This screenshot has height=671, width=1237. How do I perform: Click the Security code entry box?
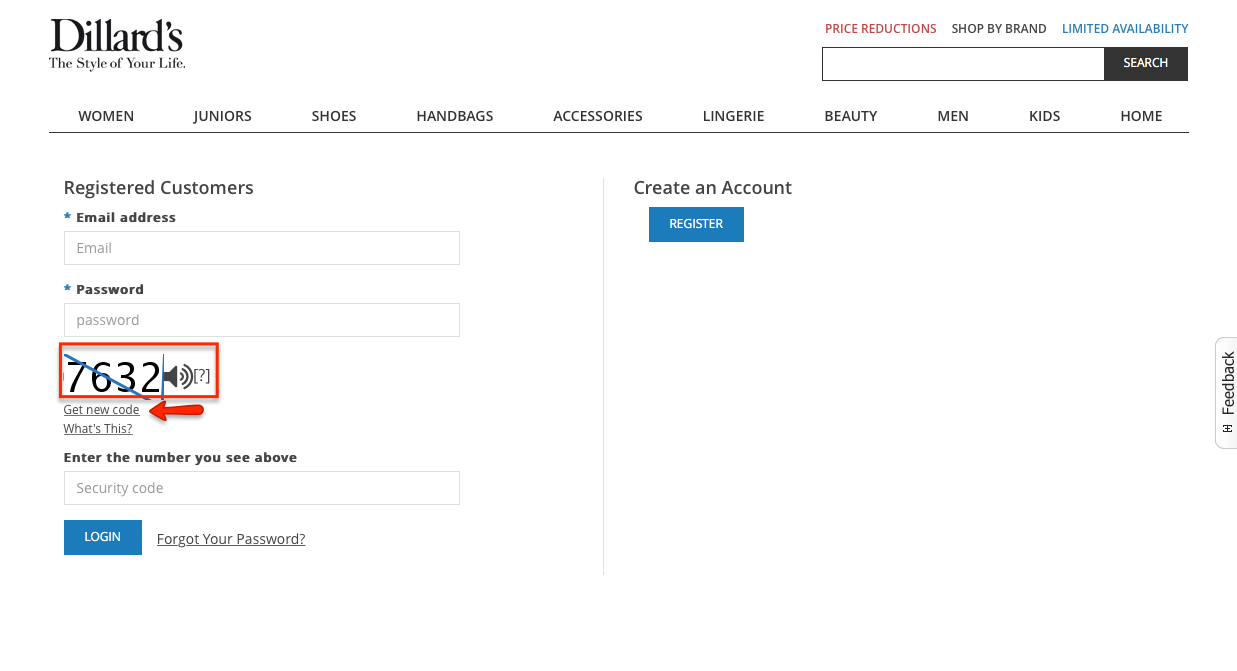[x=261, y=488]
